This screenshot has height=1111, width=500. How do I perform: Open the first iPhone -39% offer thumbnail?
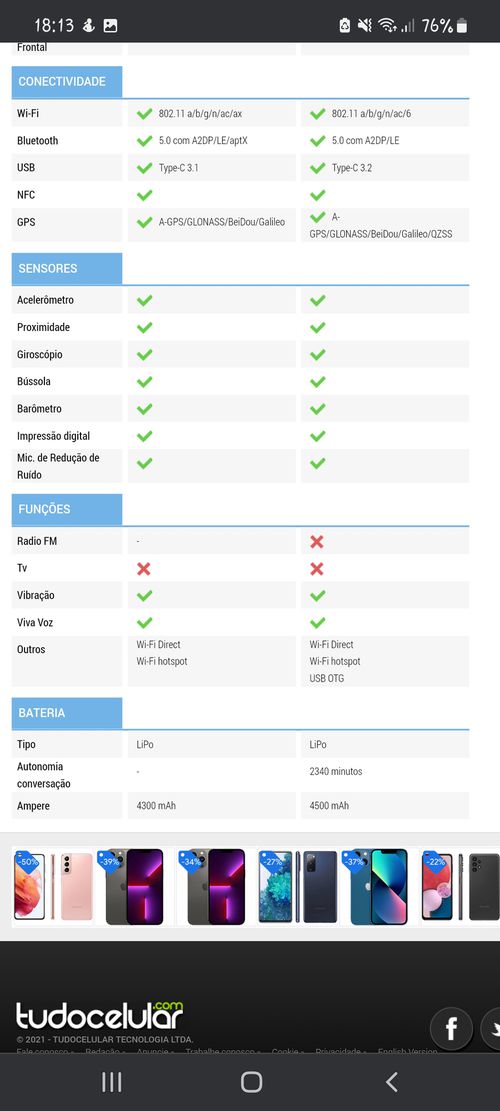coord(135,887)
